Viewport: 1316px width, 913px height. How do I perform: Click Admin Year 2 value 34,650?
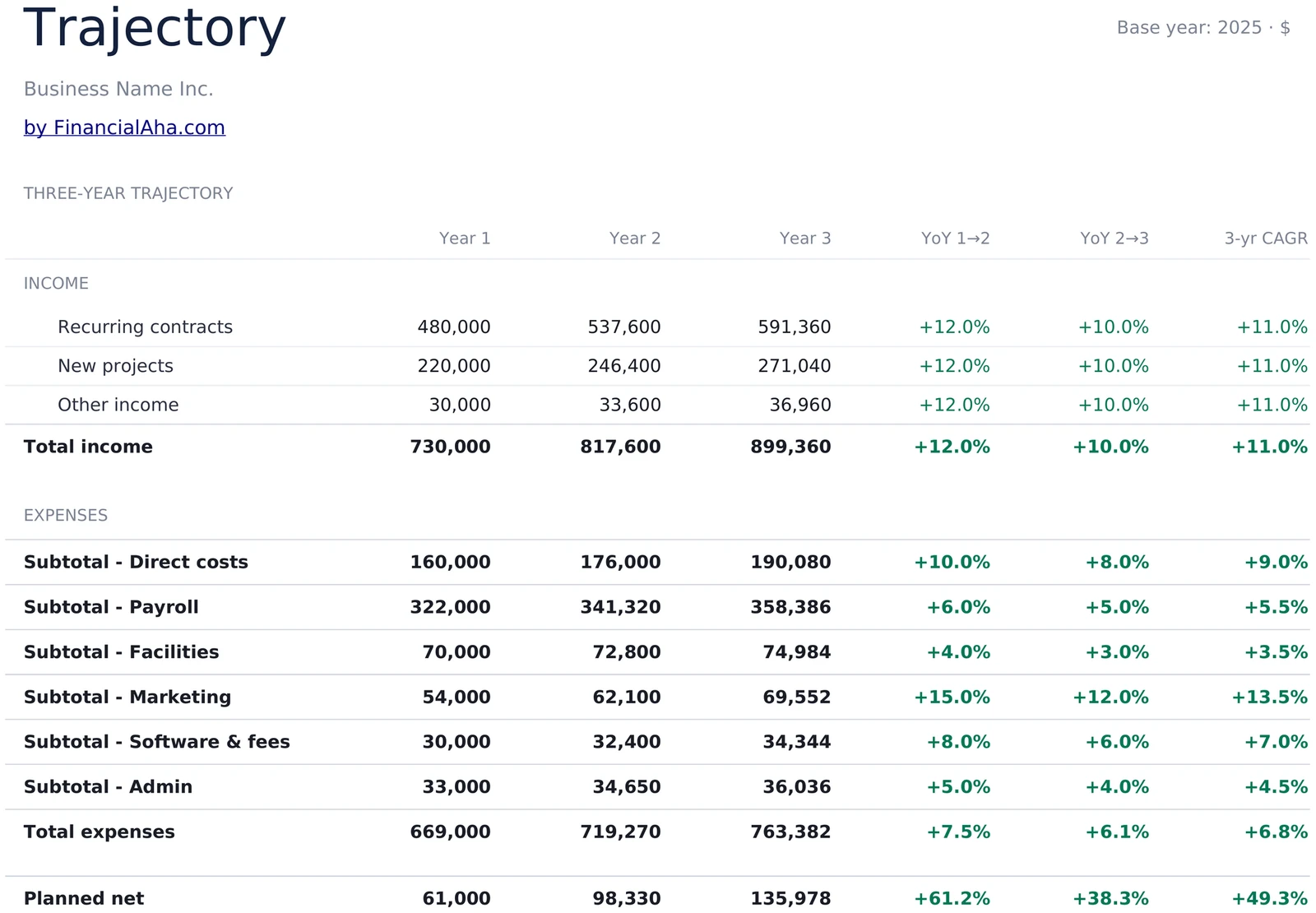point(627,786)
